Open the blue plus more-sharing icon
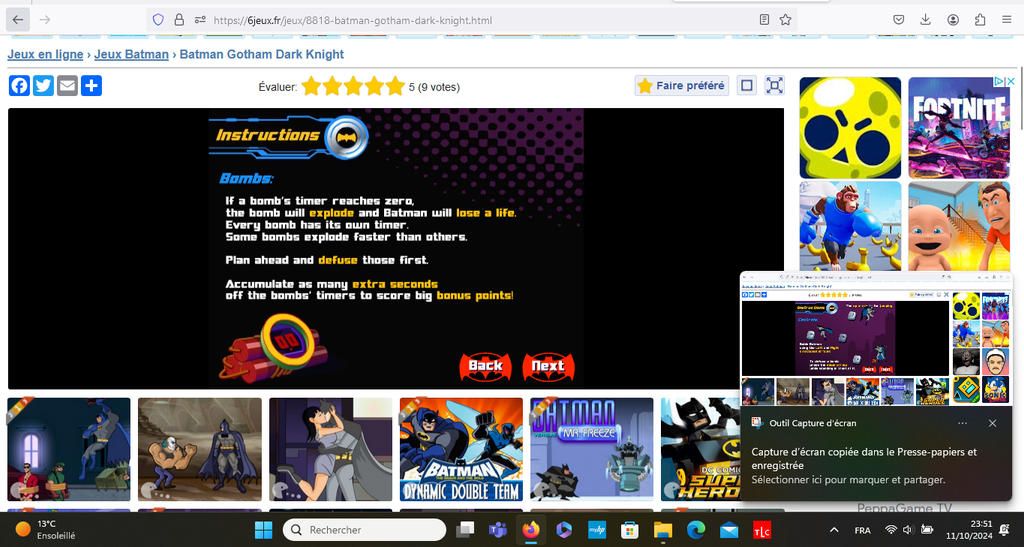 click(x=91, y=86)
